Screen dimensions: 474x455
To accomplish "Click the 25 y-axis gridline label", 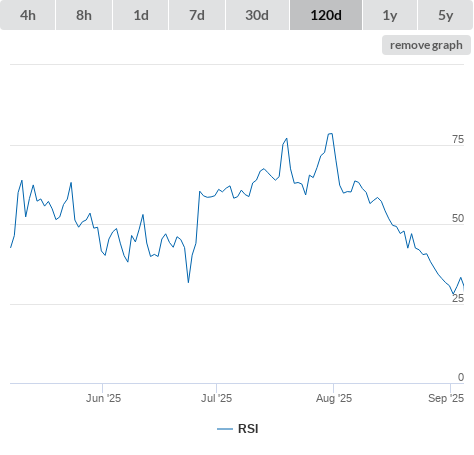I will pyautogui.click(x=458, y=298).
